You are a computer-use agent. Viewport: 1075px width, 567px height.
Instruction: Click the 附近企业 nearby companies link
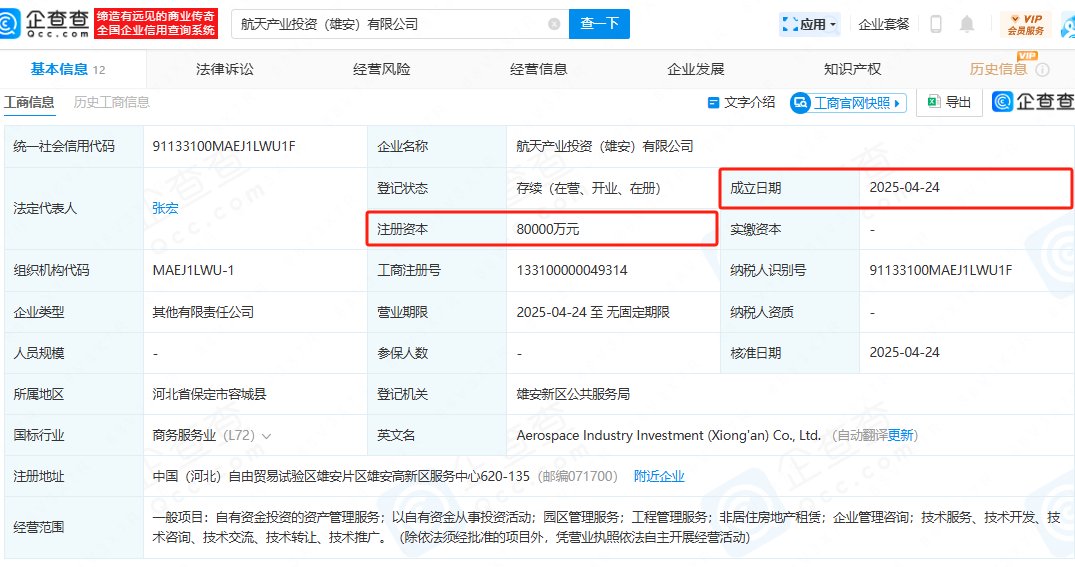click(x=659, y=476)
